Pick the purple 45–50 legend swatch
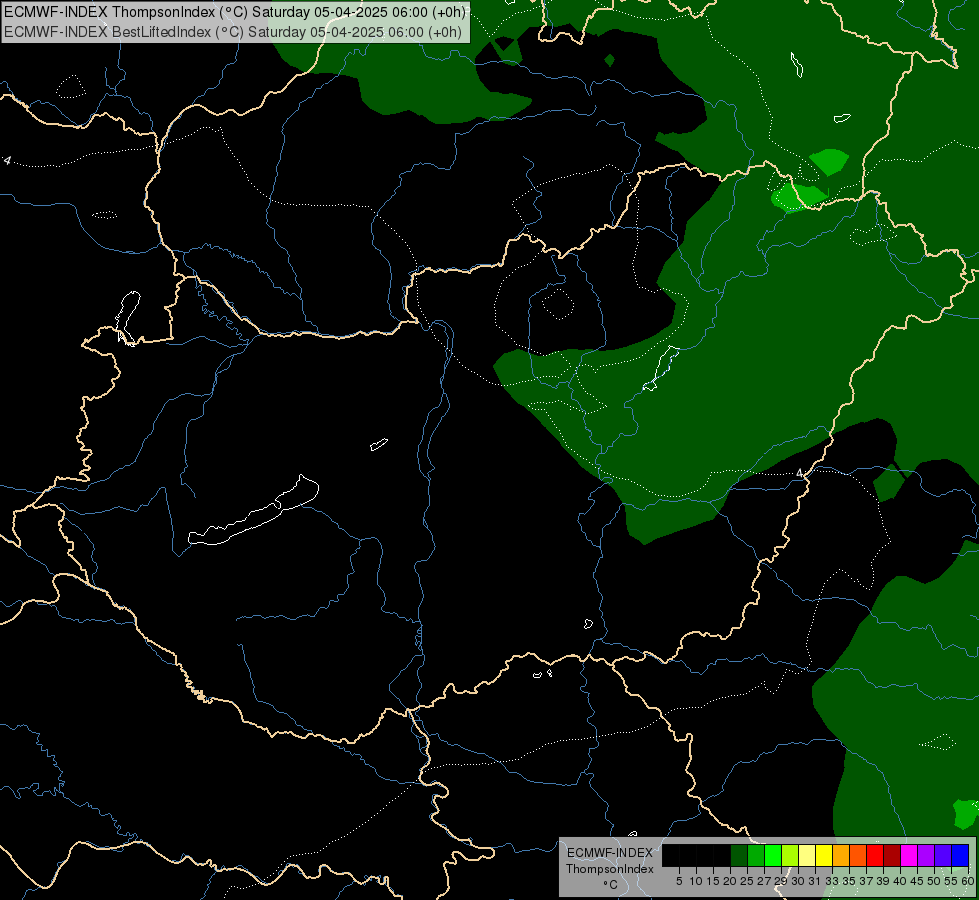This screenshot has width=979, height=900. (925, 855)
